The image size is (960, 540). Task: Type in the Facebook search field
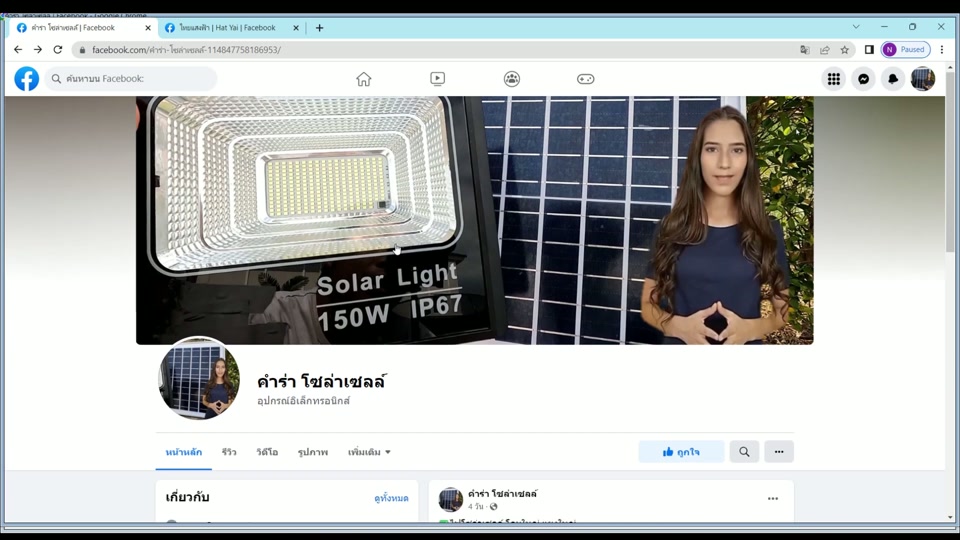pos(135,79)
